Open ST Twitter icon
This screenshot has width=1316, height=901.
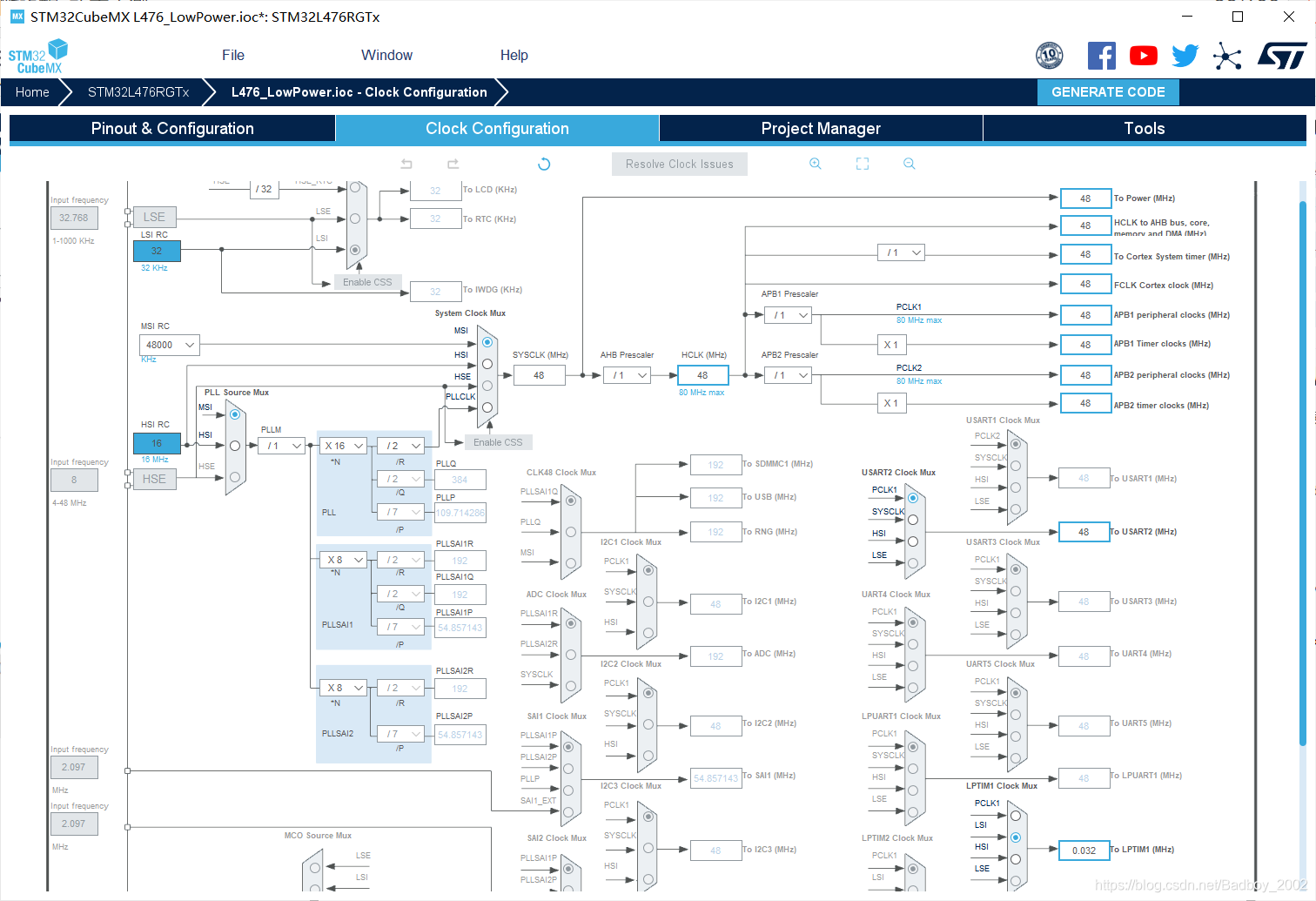tap(1185, 56)
